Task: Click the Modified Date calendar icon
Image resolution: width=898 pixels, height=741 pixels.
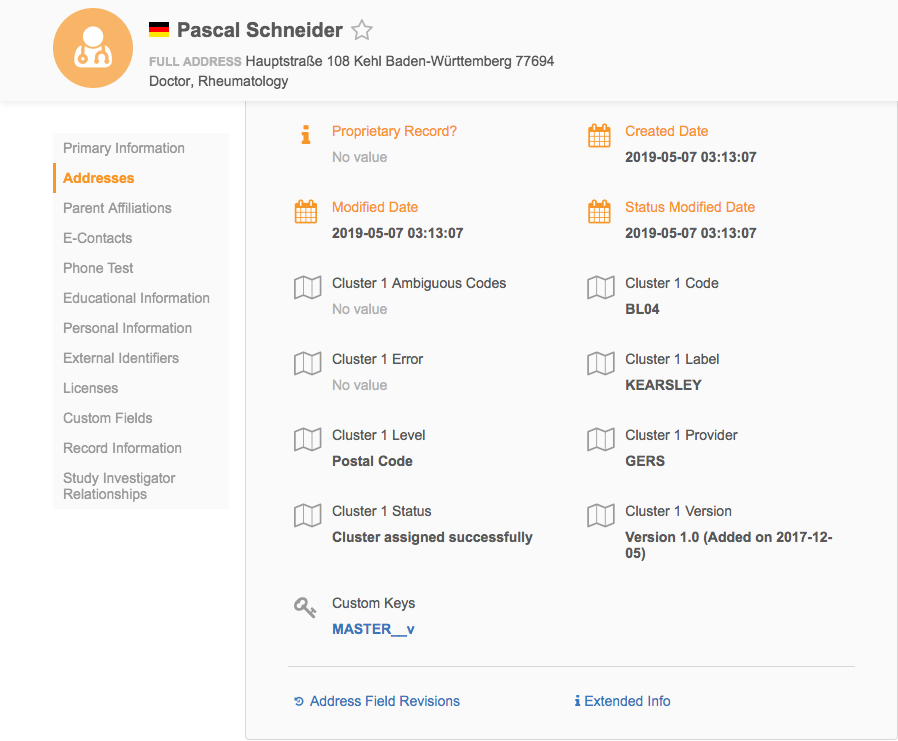Action: tap(306, 212)
